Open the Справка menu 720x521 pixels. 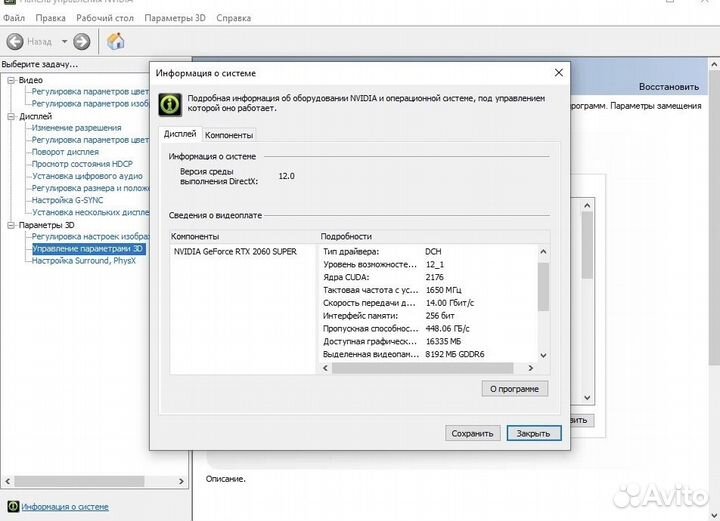[x=234, y=18]
